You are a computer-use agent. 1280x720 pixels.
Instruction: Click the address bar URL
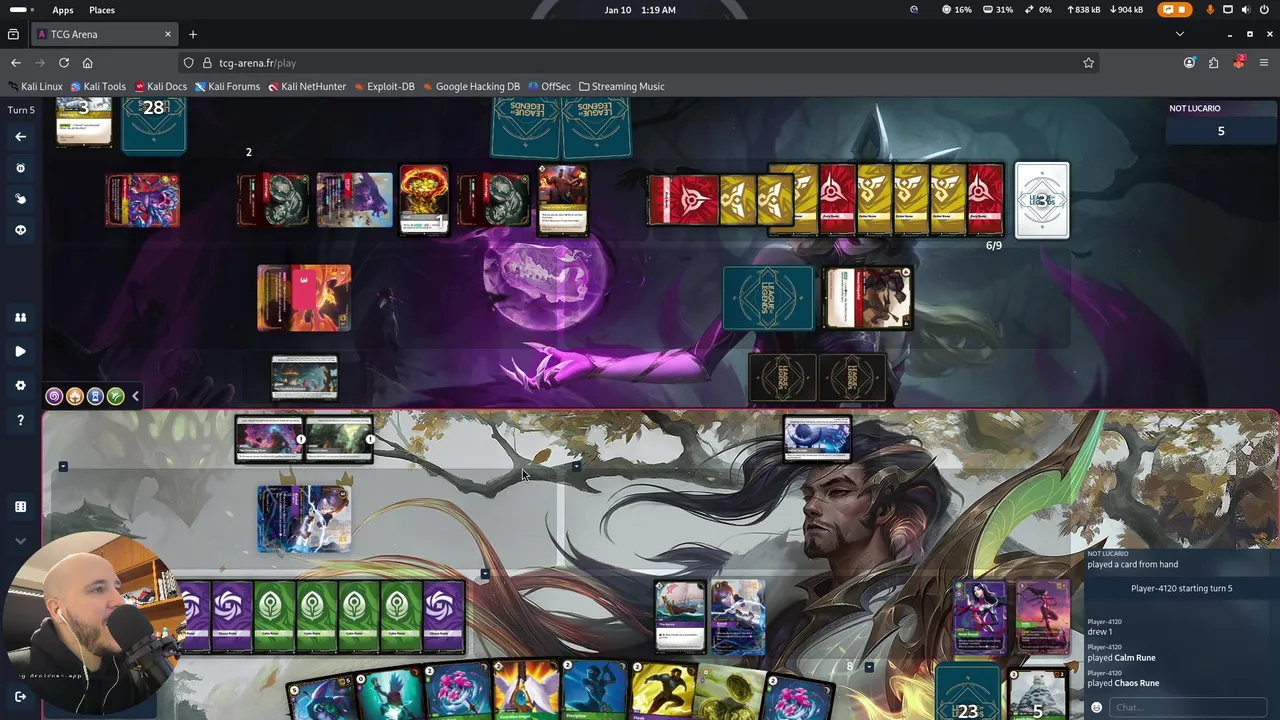coord(257,62)
